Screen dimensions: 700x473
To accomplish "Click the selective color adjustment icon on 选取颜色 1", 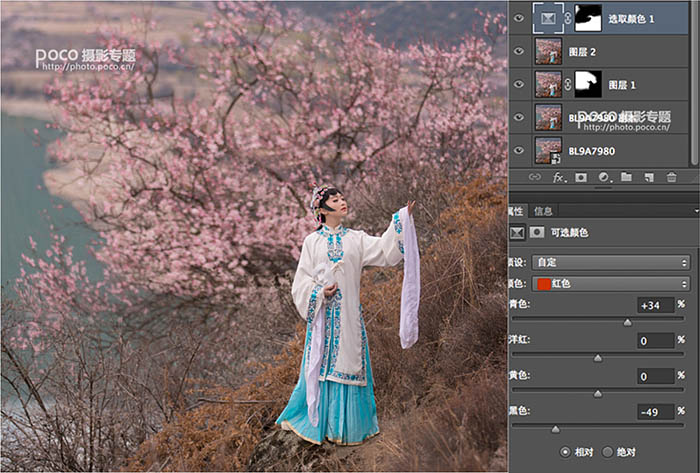I will pyautogui.click(x=548, y=18).
